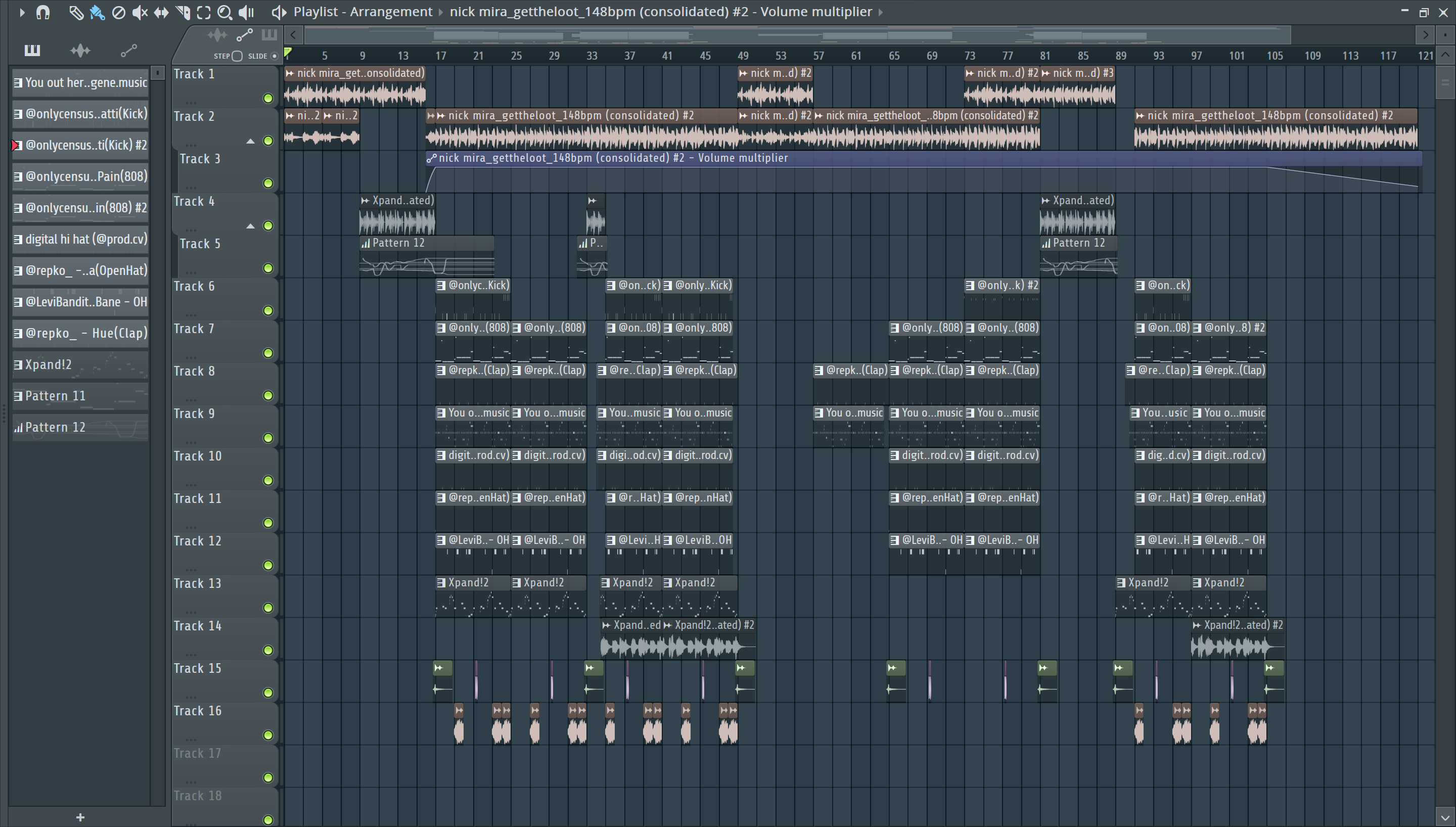Image resolution: width=1456 pixels, height=827 pixels.
Task: Select the Playback speaker tool
Action: (246, 12)
